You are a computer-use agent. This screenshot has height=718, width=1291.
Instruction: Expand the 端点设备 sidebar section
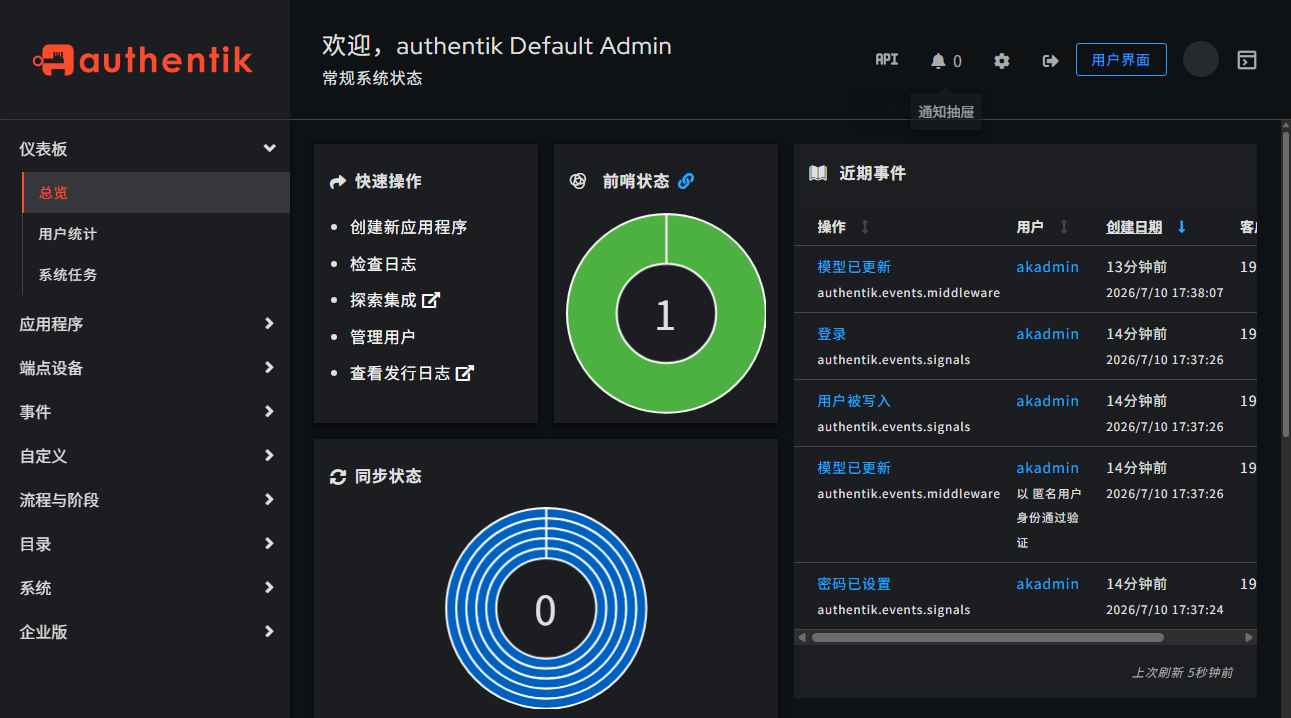(145, 368)
